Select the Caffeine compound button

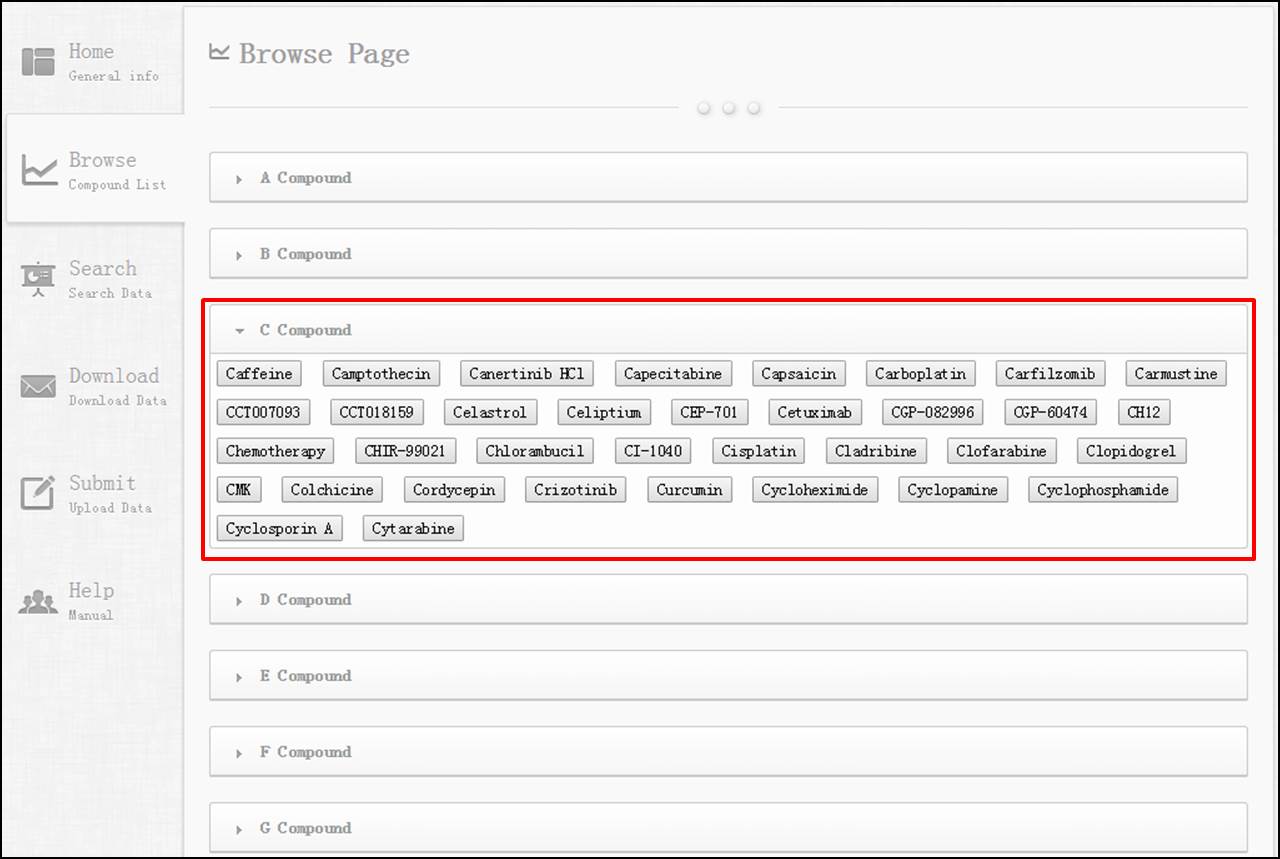click(259, 374)
